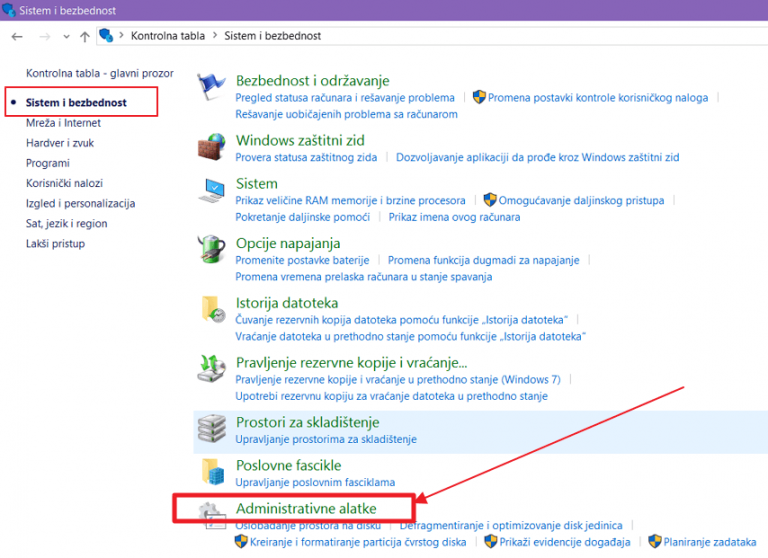Click Upravljanje prostorima za skladištenje
Screen dimensions: 768x558
coord(326,439)
